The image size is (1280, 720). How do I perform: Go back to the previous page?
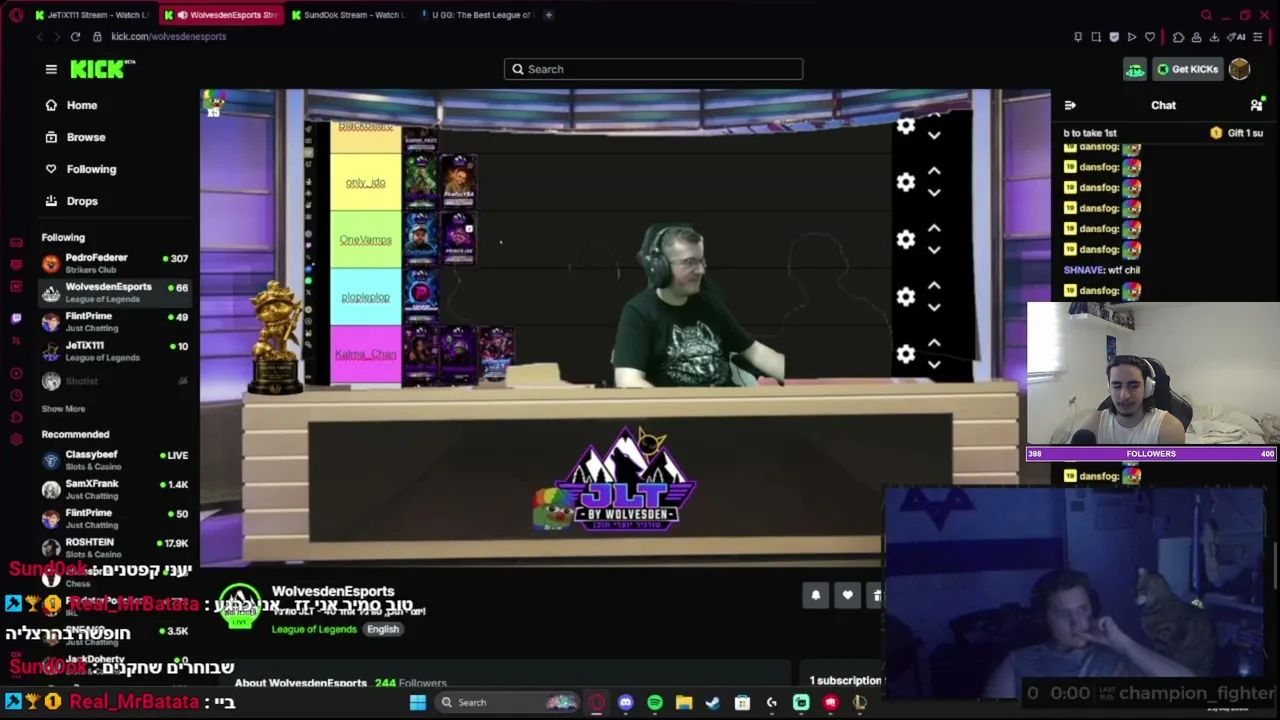click(x=40, y=37)
